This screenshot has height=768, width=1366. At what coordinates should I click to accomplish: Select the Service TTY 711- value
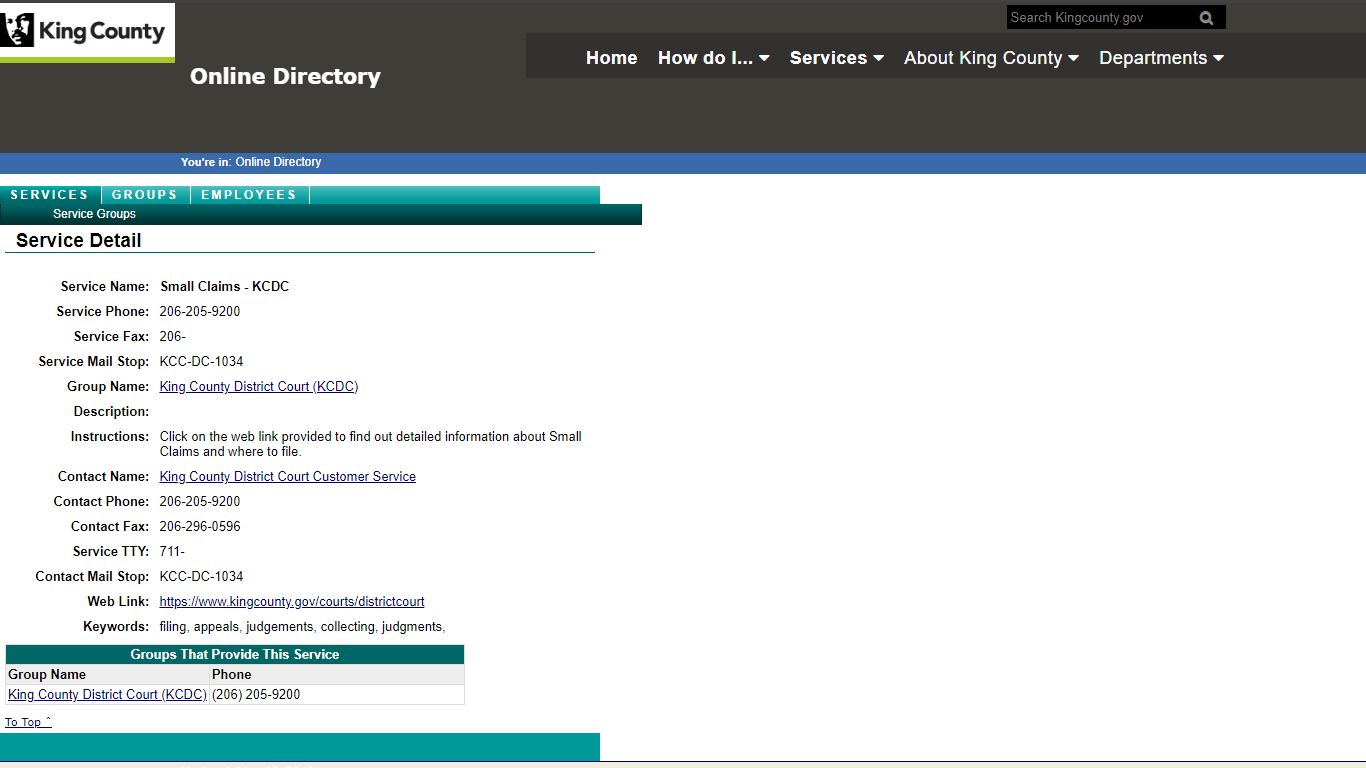(172, 552)
